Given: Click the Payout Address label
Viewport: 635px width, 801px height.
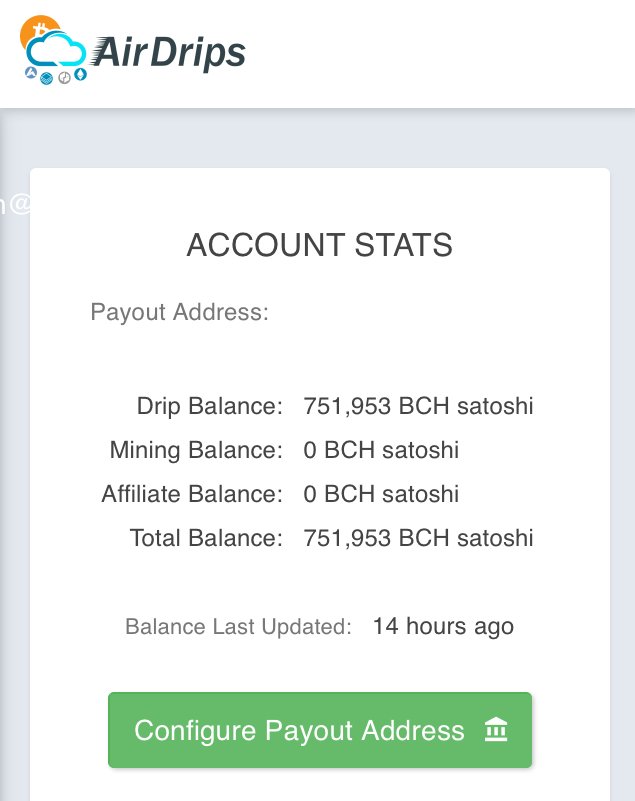Looking at the screenshot, I should [179, 312].
